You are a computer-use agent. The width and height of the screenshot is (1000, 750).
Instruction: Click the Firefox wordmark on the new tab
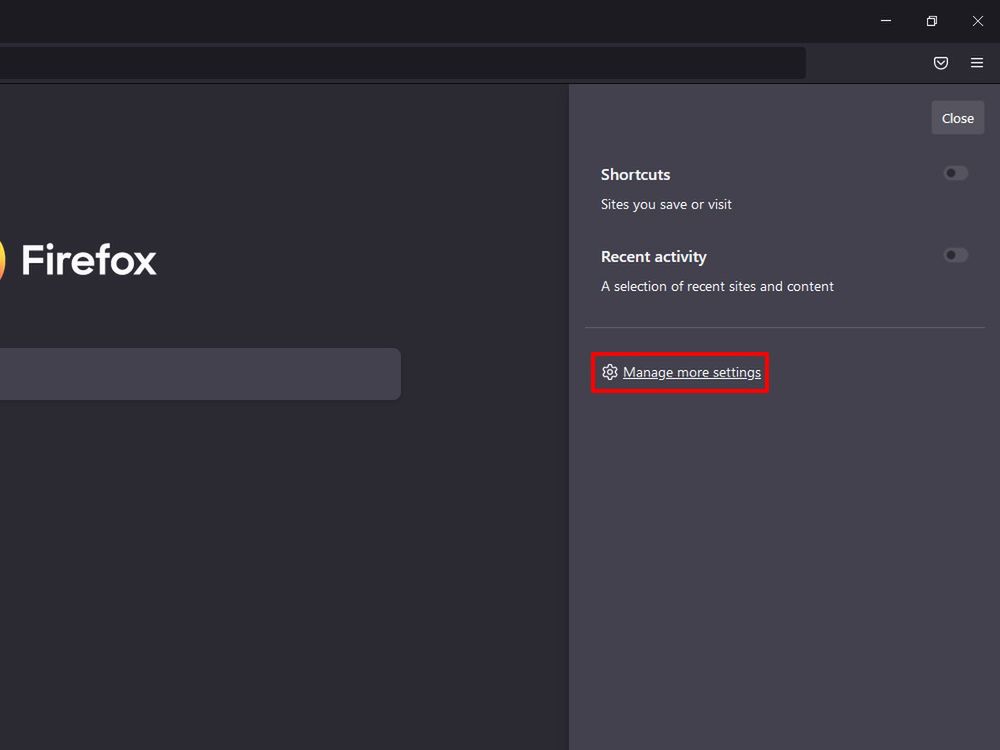(x=88, y=259)
